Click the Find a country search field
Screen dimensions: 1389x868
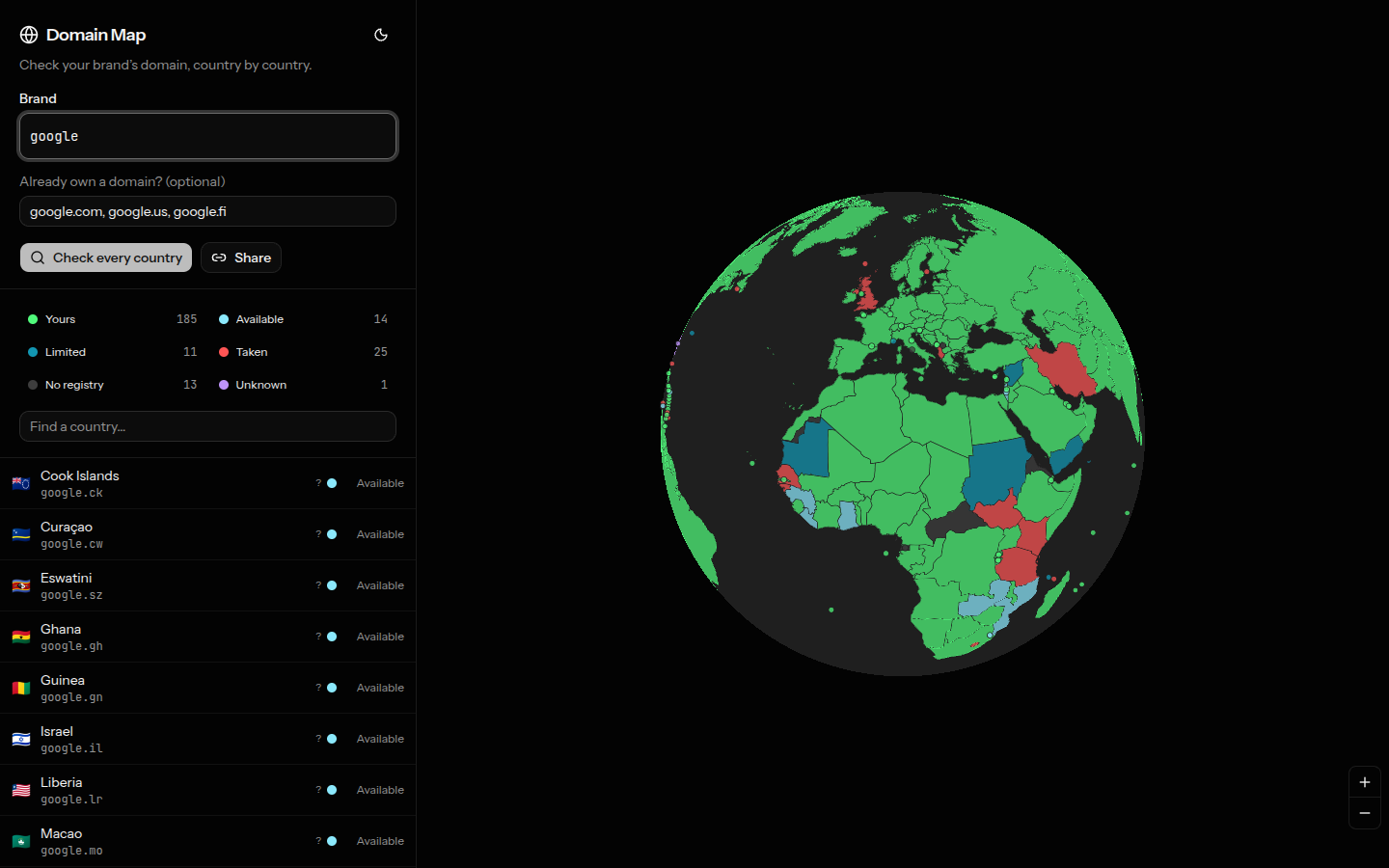click(207, 426)
